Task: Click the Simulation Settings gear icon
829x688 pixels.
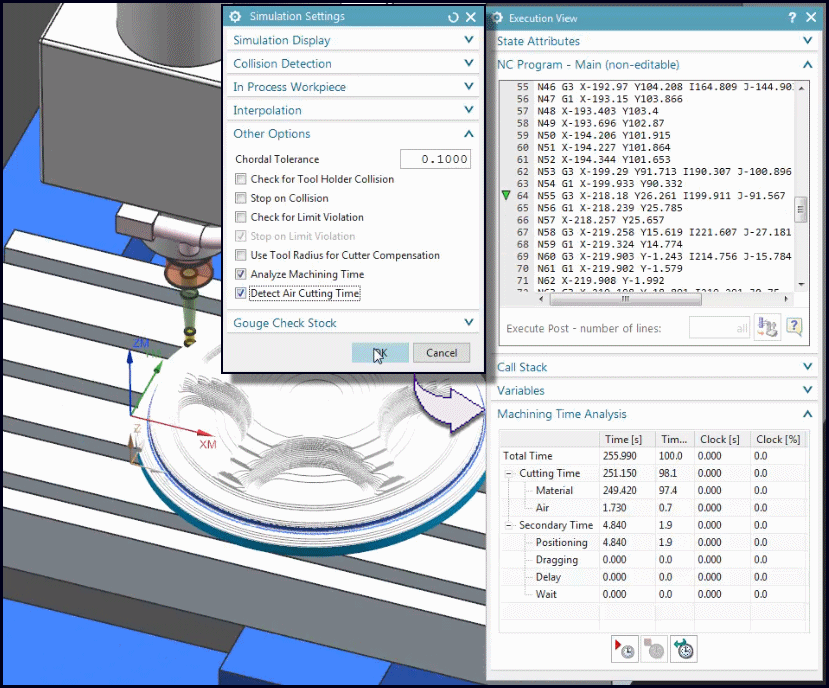Action: tap(236, 17)
